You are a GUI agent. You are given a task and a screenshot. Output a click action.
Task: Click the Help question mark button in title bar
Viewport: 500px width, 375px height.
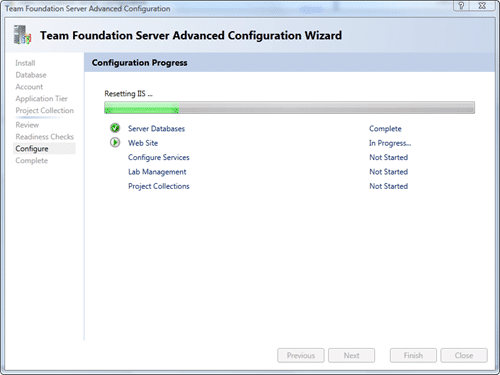(461, 6)
